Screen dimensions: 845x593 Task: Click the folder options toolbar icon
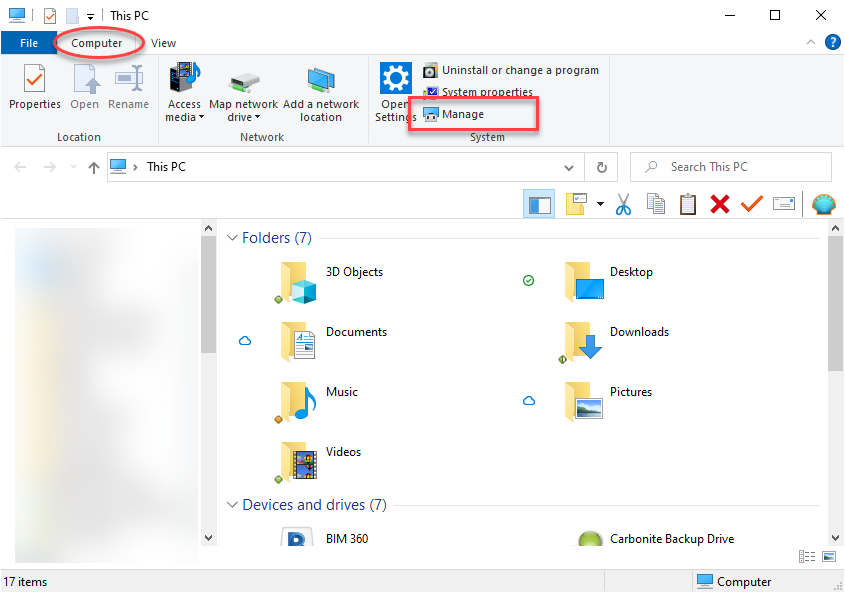coord(576,204)
